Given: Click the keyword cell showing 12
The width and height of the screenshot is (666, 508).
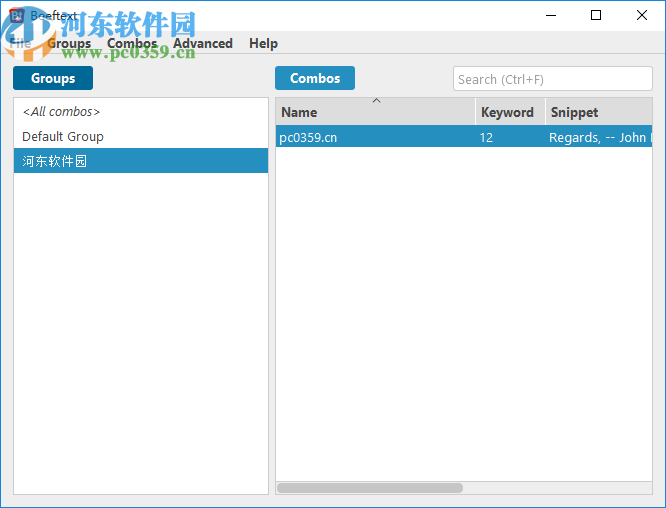Looking at the screenshot, I should point(510,137).
